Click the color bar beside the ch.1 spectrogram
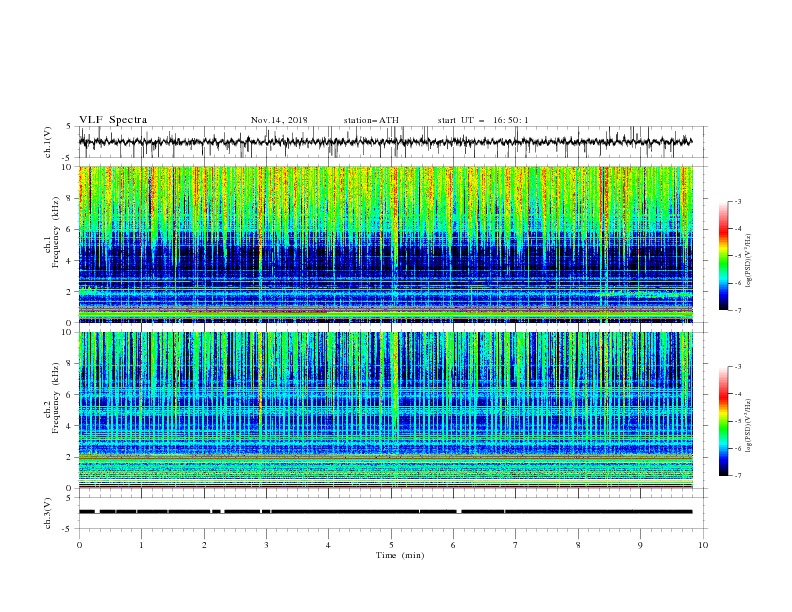This screenshot has width=792, height=612. coord(724,256)
